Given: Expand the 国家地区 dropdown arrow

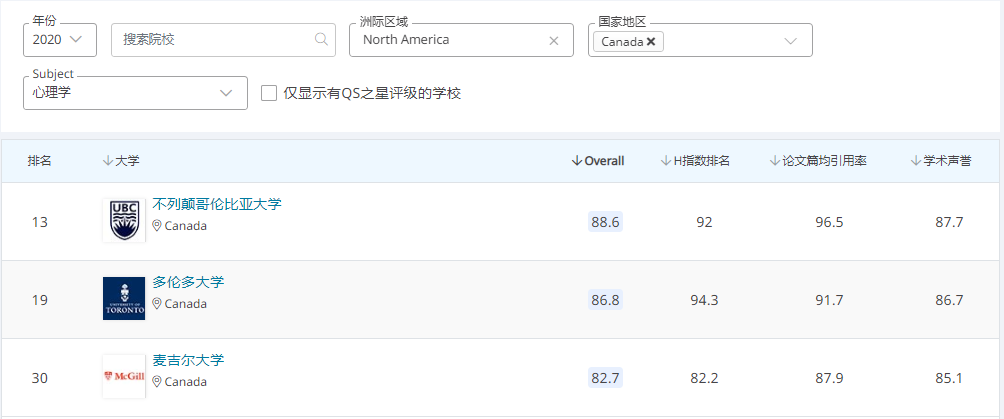Looking at the screenshot, I should coord(790,41).
